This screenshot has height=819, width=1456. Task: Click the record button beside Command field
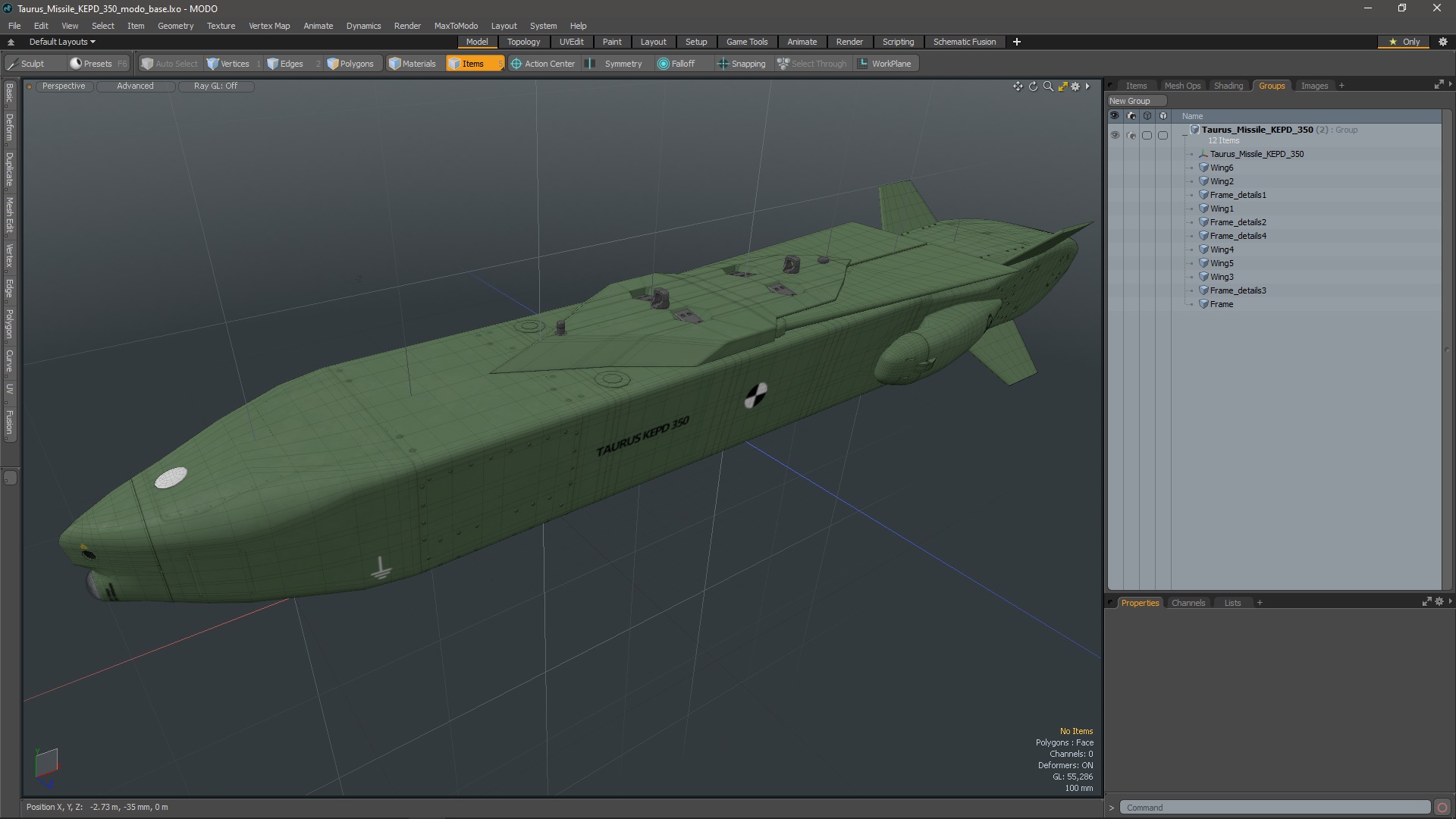[1442, 808]
